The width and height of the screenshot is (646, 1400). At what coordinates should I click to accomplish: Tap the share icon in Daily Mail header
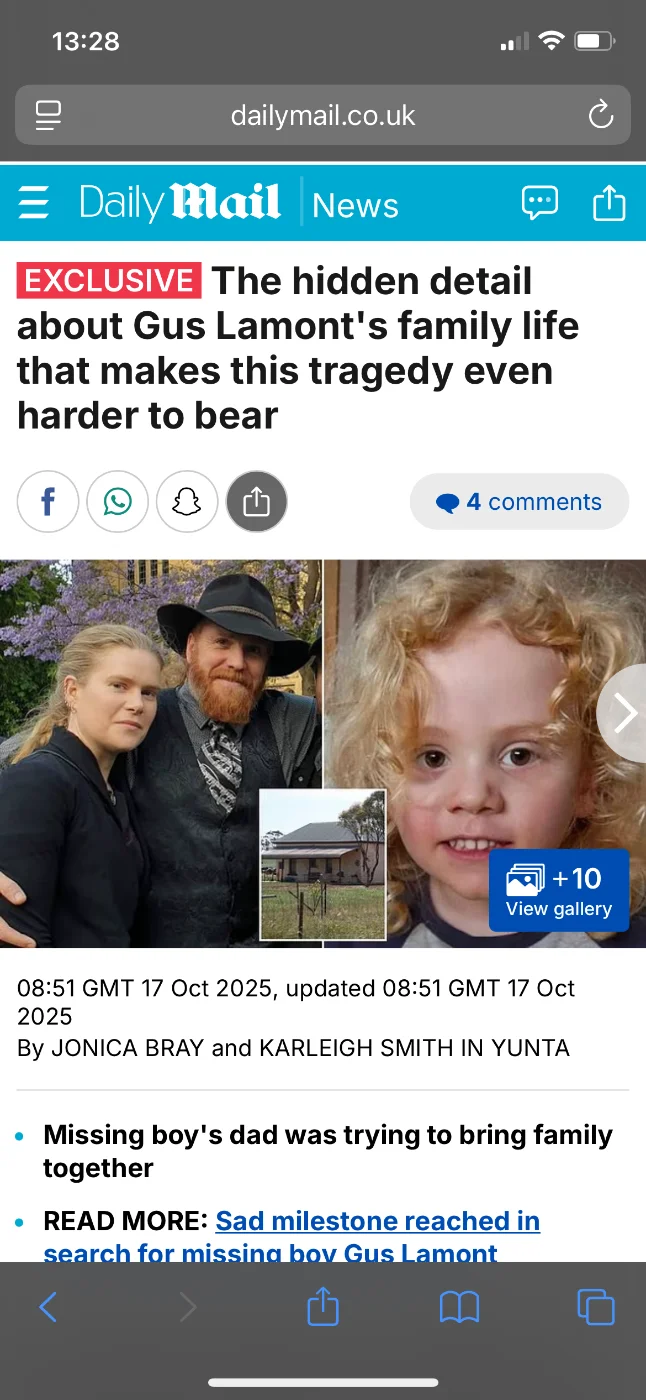click(x=609, y=203)
